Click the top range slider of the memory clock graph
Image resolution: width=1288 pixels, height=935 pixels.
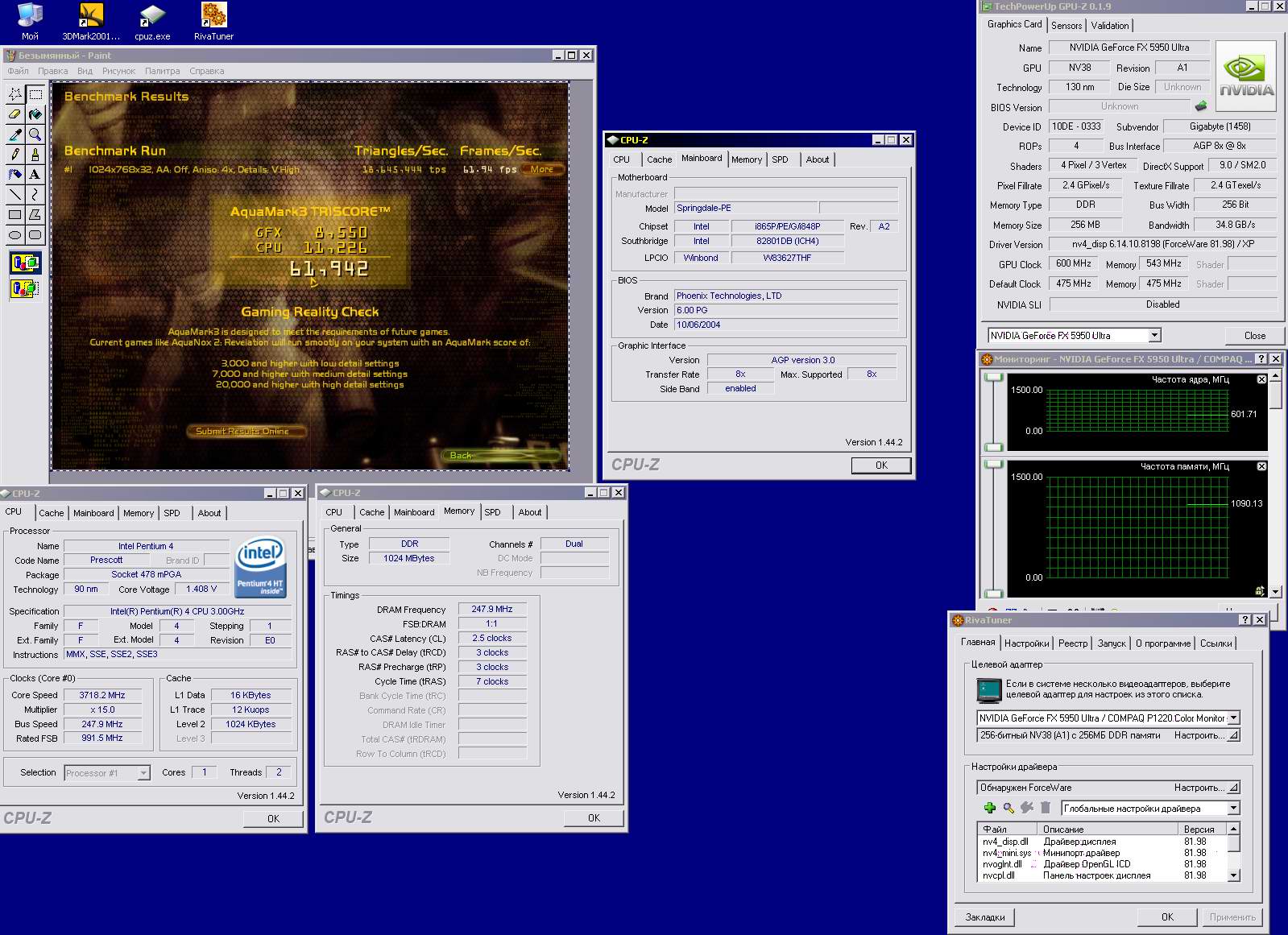click(994, 464)
